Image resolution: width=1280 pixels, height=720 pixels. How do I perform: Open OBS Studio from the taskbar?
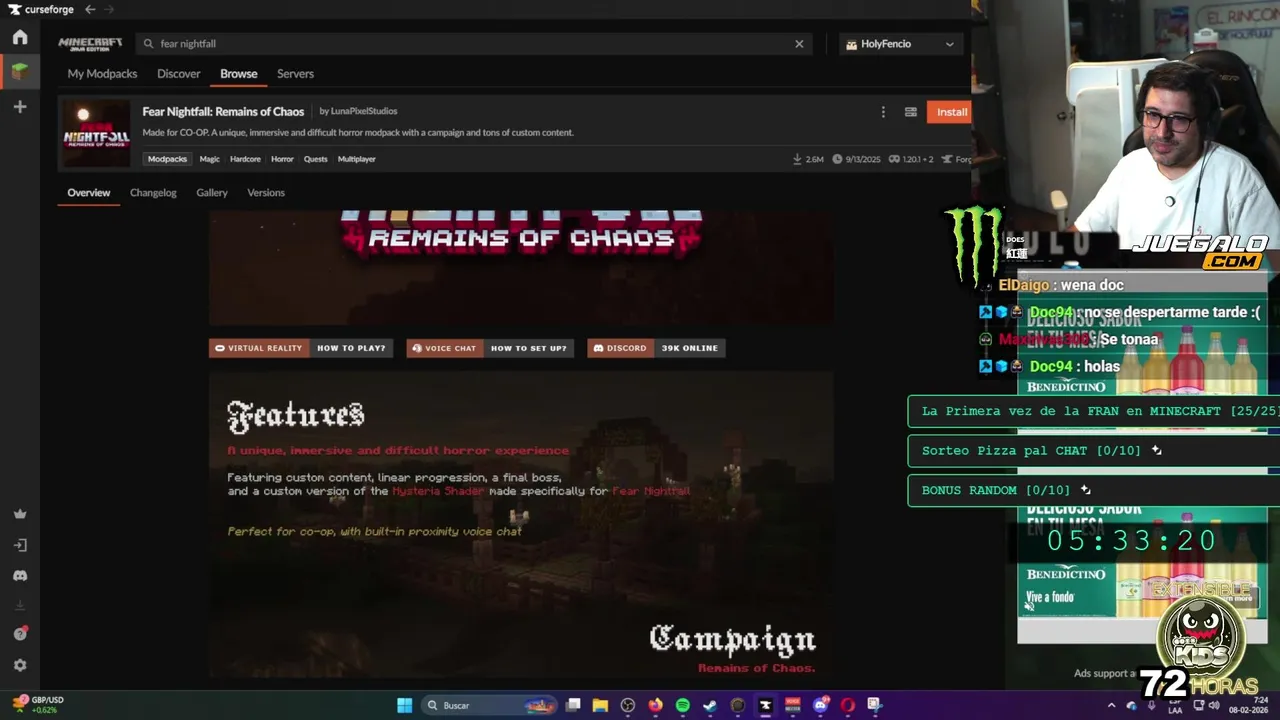[x=628, y=705]
